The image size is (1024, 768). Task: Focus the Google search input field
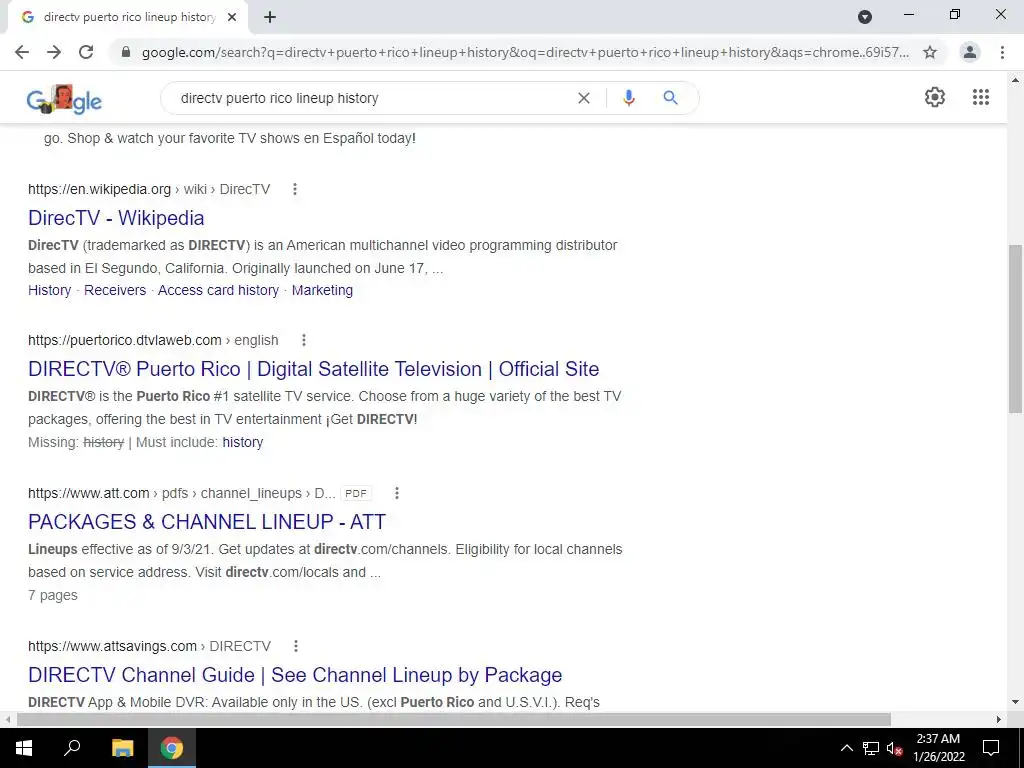[x=372, y=98]
